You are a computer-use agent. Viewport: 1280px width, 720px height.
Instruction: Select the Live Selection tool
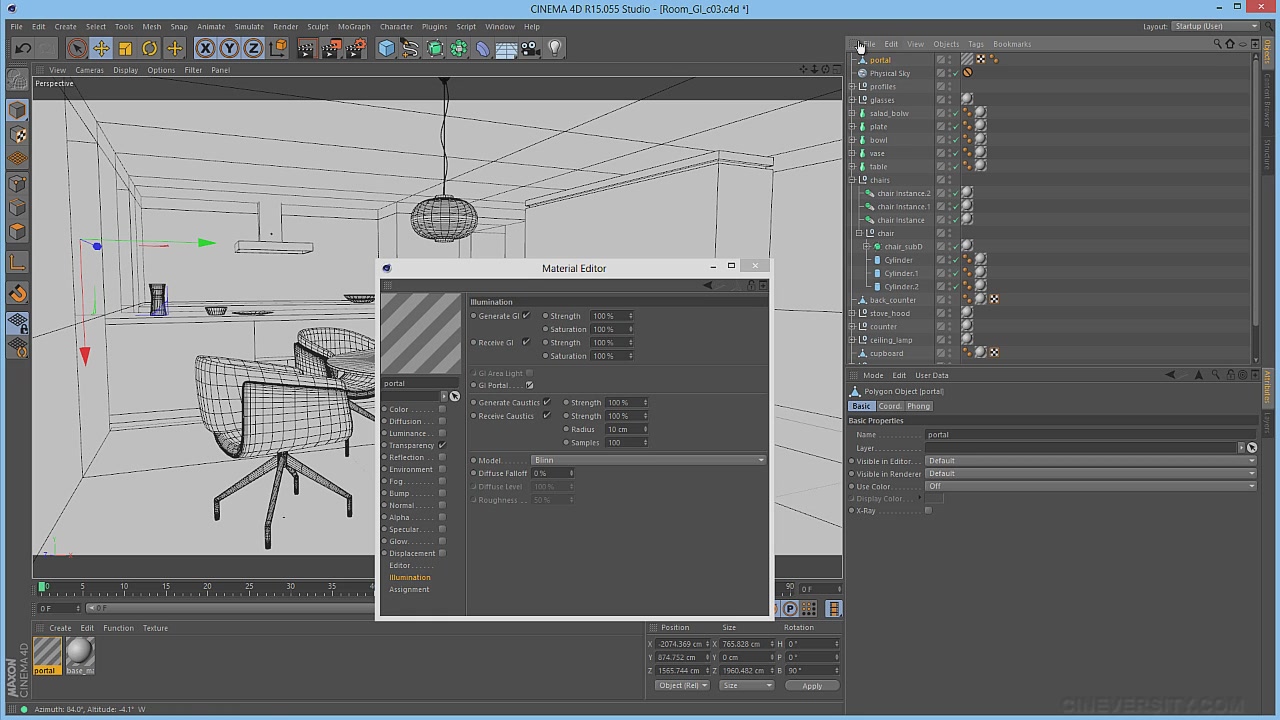pyautogui.click(x=77, y=48)
